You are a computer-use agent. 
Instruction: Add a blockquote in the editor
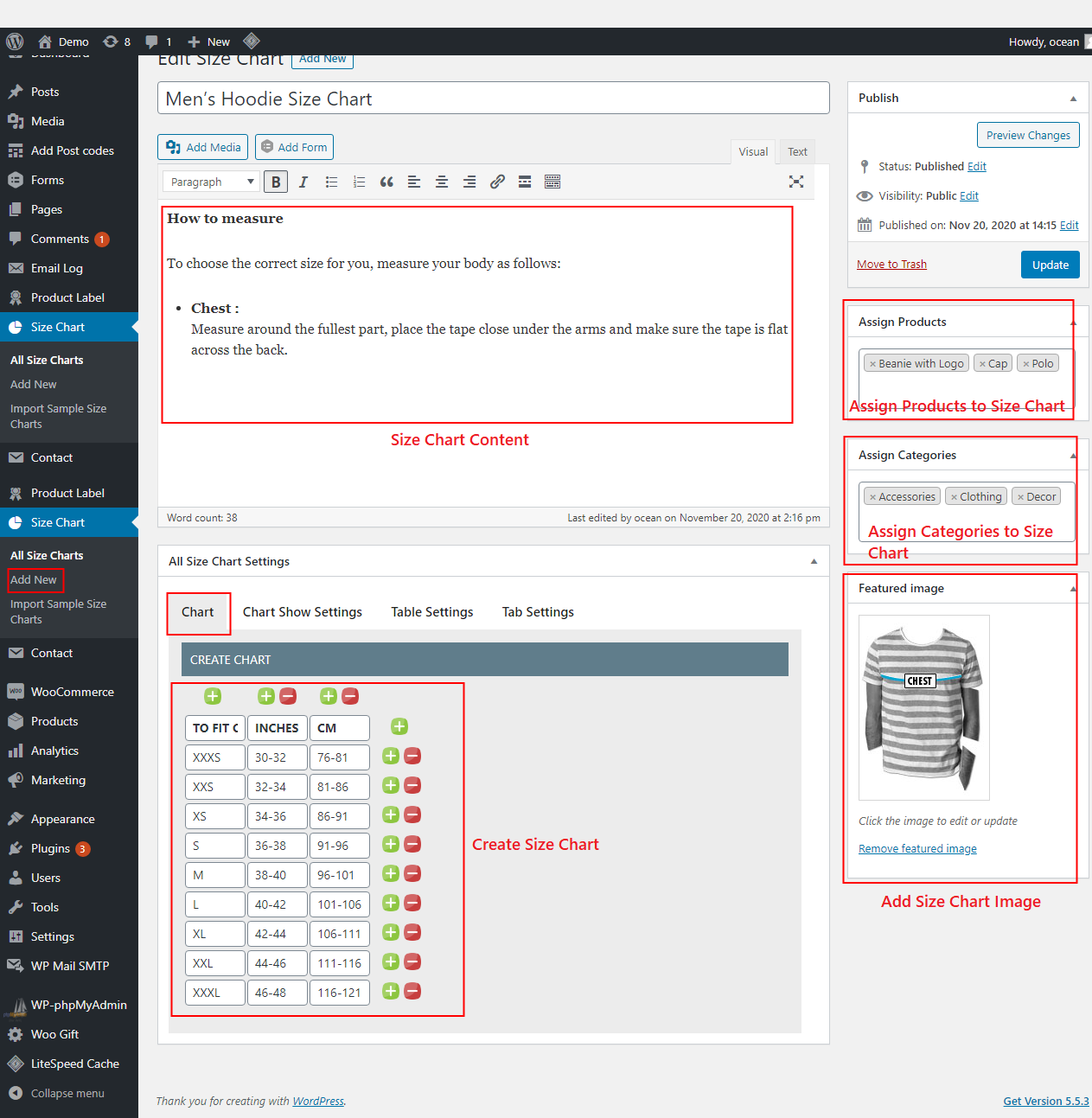[386, 182]
